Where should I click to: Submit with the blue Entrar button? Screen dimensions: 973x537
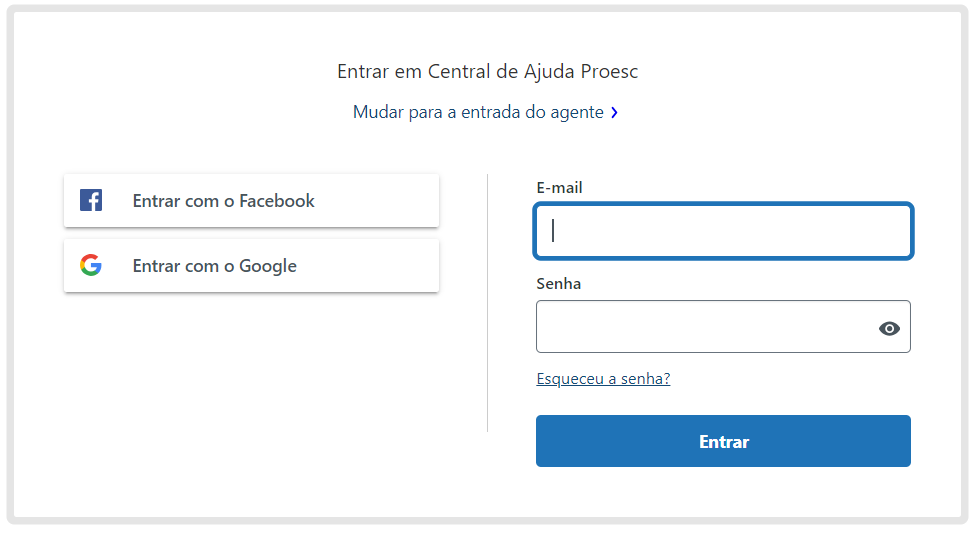pyautogui.click(x=724, y=441)
